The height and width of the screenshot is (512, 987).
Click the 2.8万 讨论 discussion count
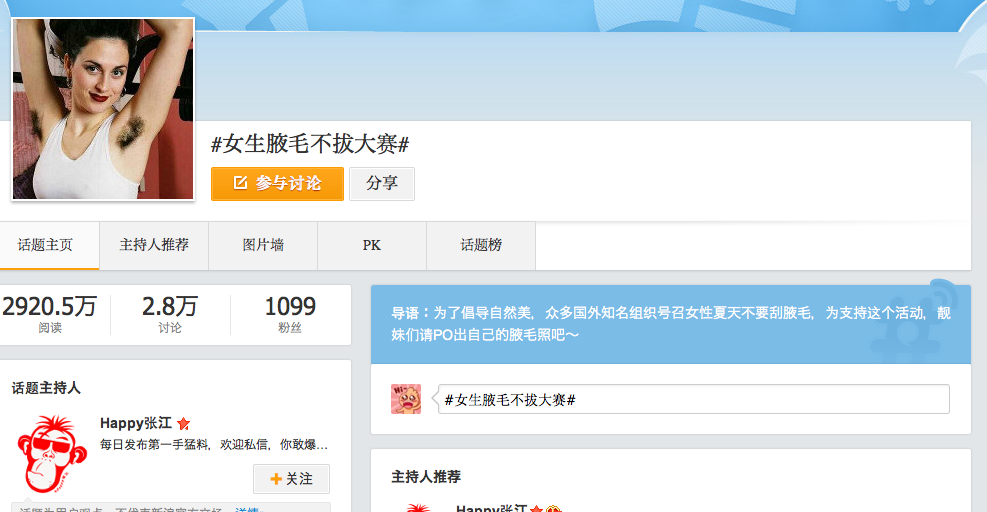pos(170,314)
